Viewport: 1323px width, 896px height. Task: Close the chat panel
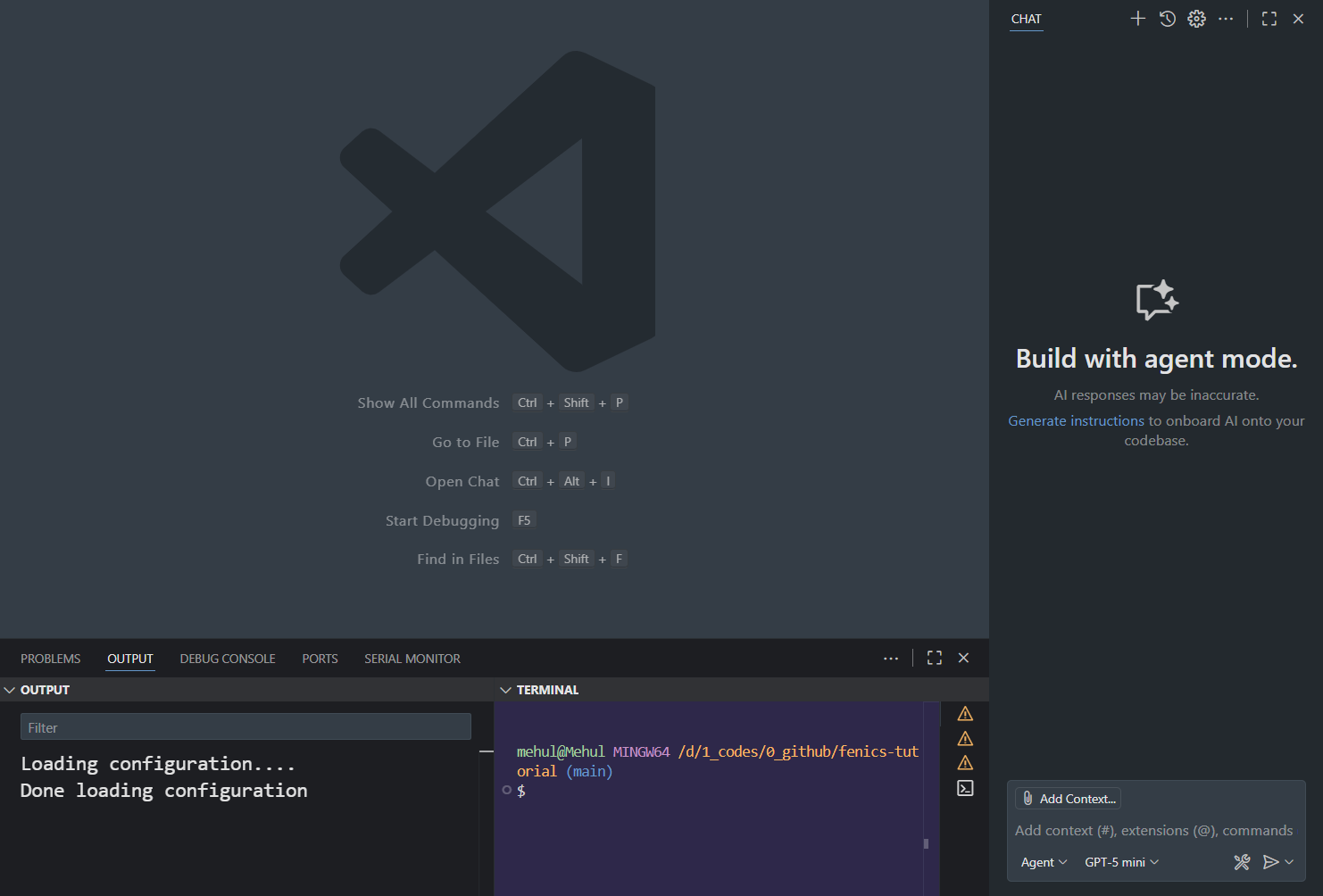click(1298, 19)
